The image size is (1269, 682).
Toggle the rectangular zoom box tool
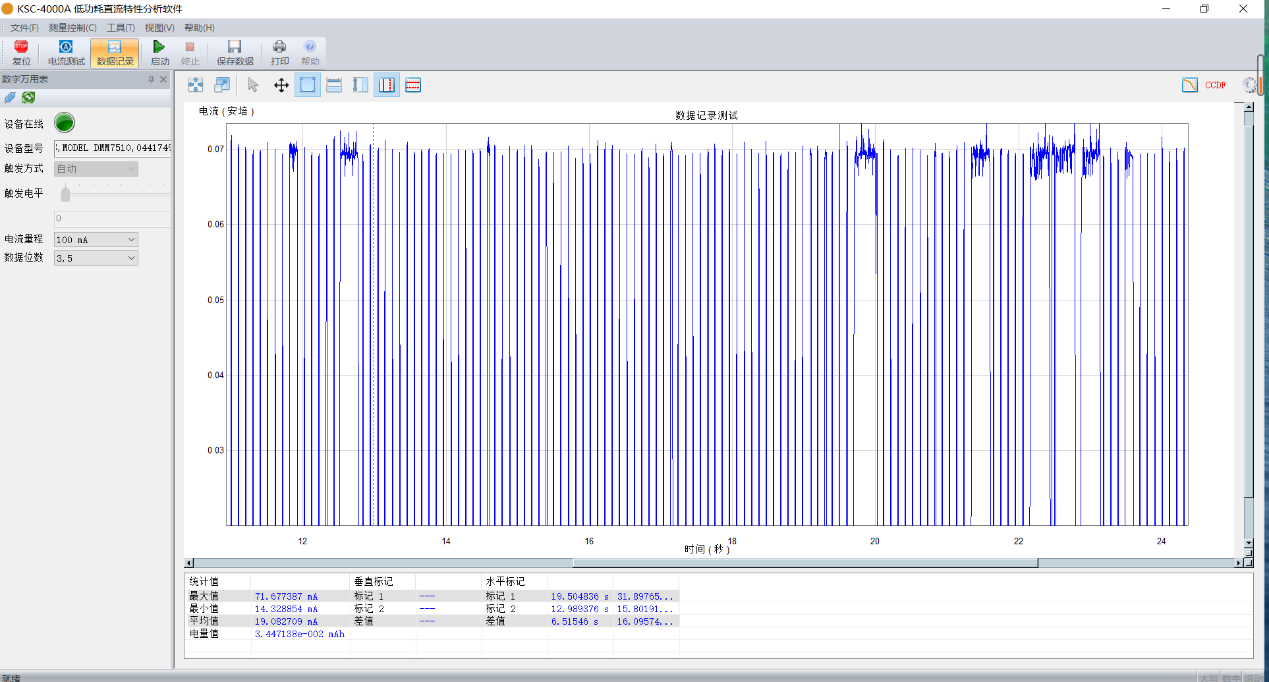pyautogui.click(x=308, y=85)
